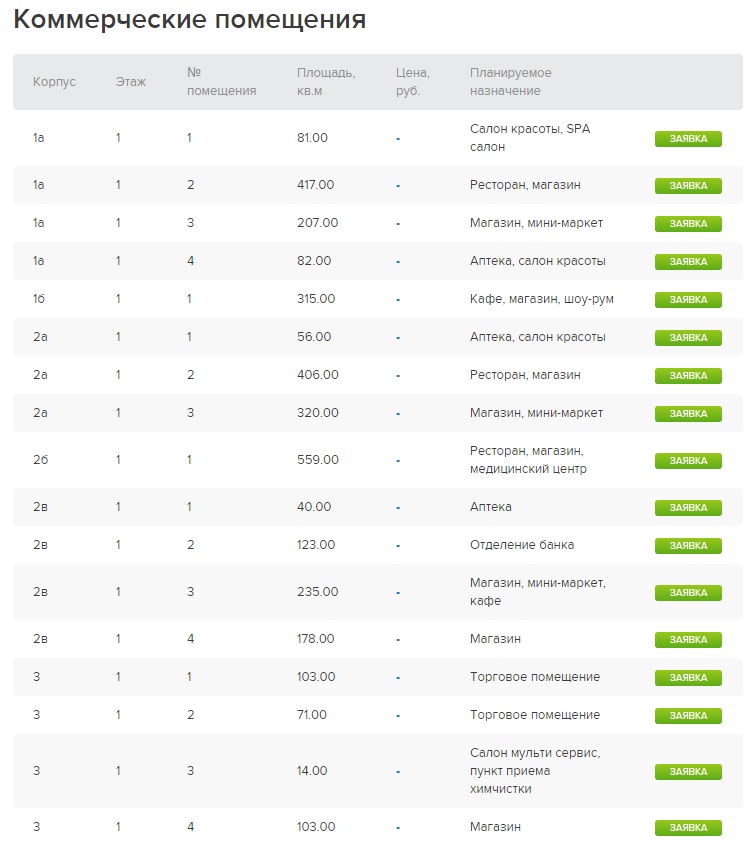This screenshot has width=749, height=841.
Task: Select the Цена, руб. column header
Action: click(x=412, y=82)
